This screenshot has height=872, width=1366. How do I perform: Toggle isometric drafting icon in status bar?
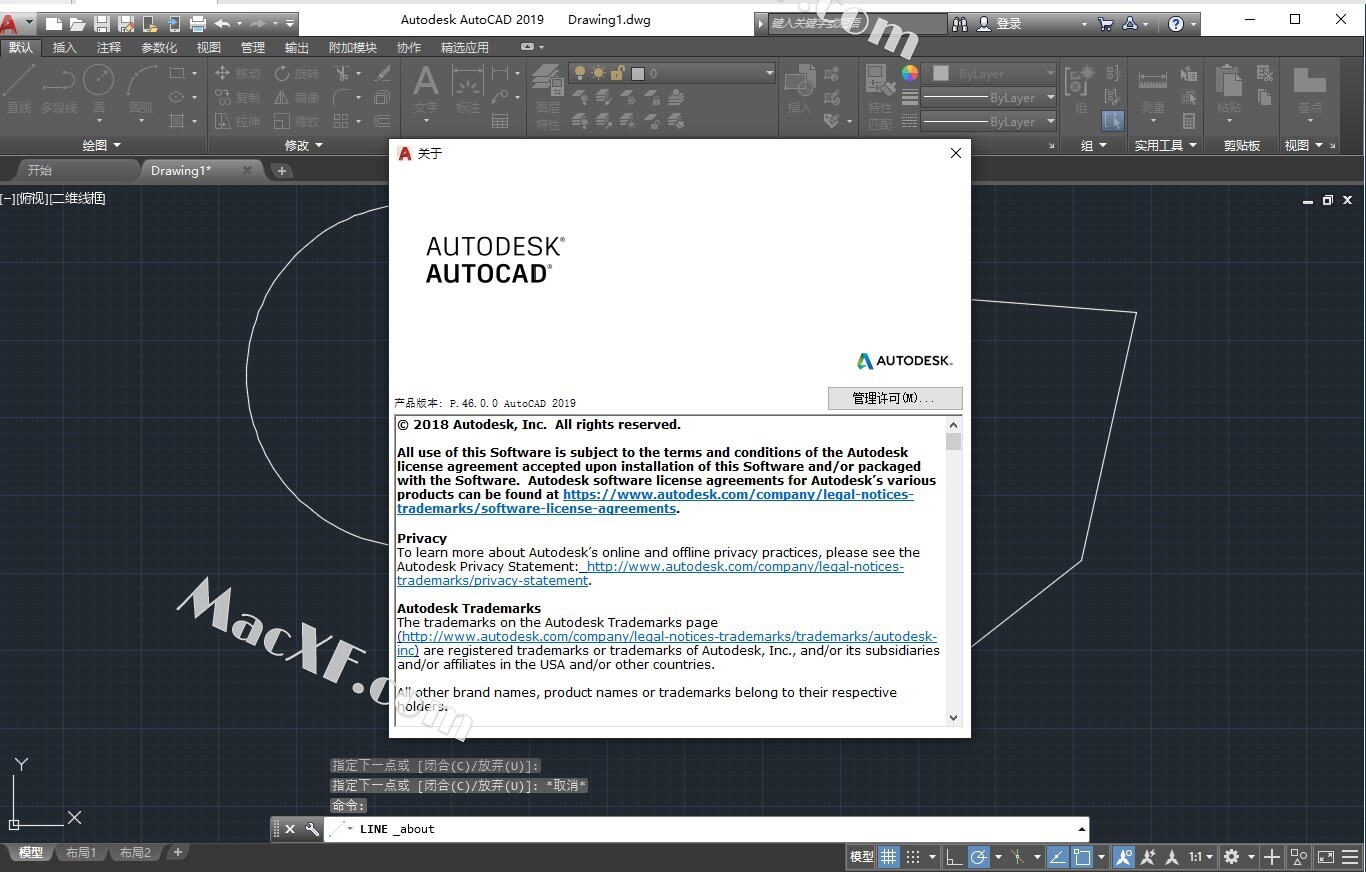pyautogui.click(x=1018, y=857)
